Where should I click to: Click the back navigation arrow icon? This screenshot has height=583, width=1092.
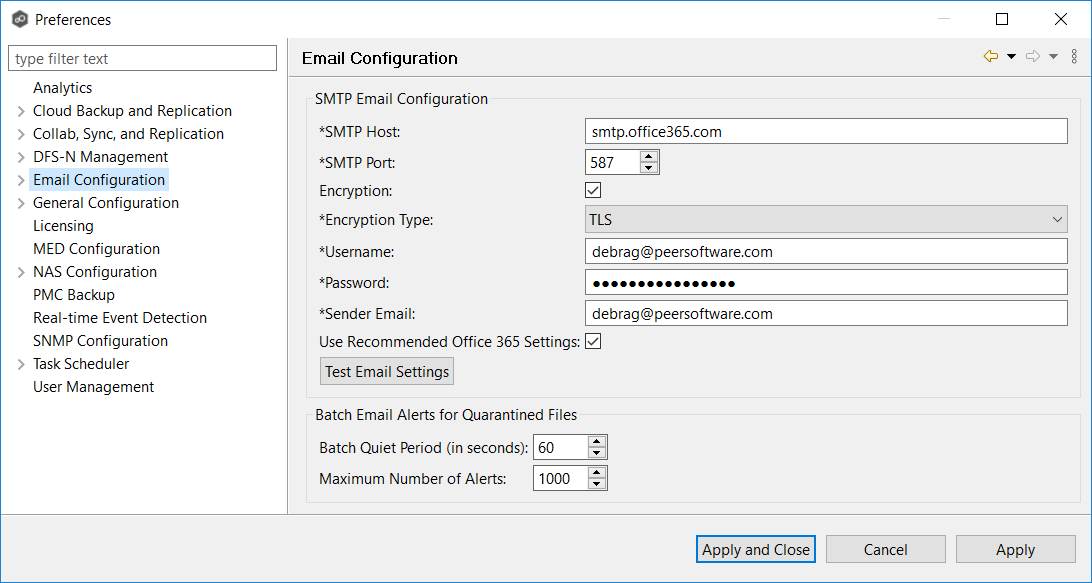(x=990, y=57)
